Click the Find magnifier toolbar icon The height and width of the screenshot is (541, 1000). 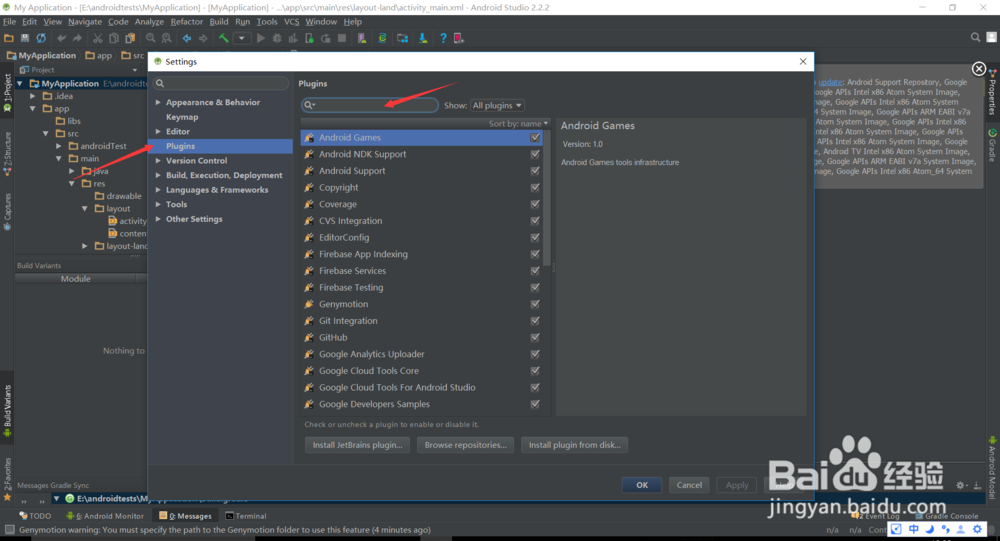151,38
